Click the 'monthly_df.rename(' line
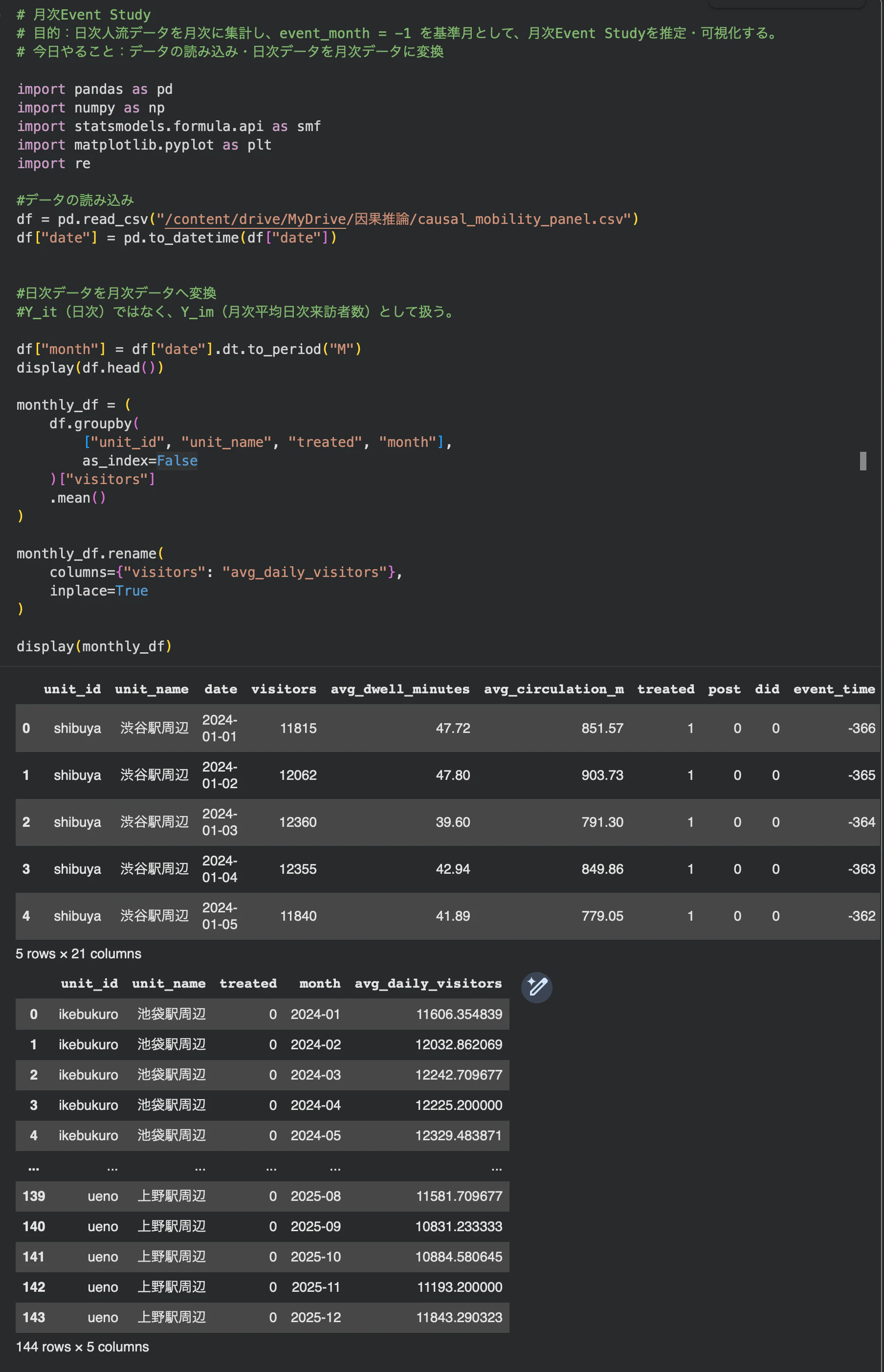The width and height of the screenshot is (884, 1372). point(90,554)
